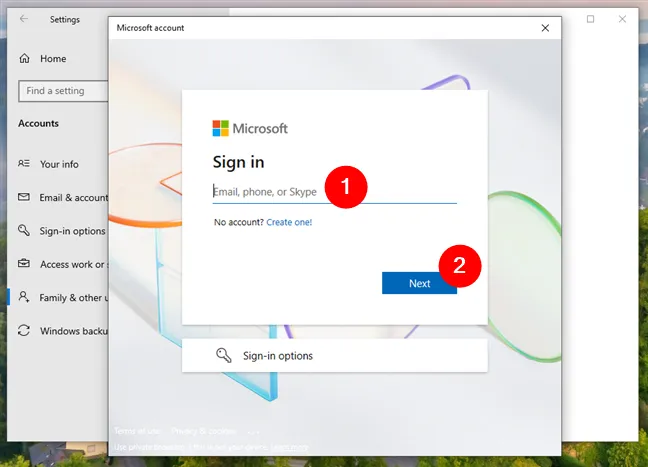This screenshot has width=648, height=467.
Task: Click the blue Next button
Action: 419,283
